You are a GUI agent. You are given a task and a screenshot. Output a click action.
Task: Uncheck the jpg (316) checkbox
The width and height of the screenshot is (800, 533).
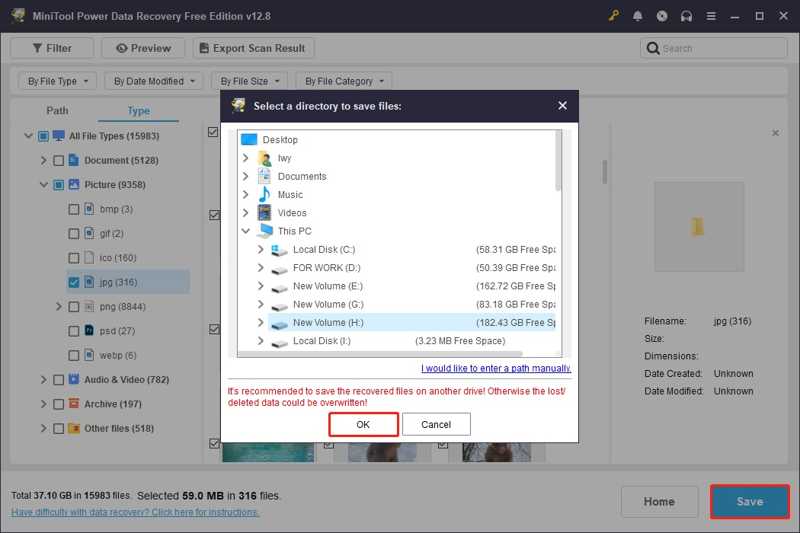point(74,282)
